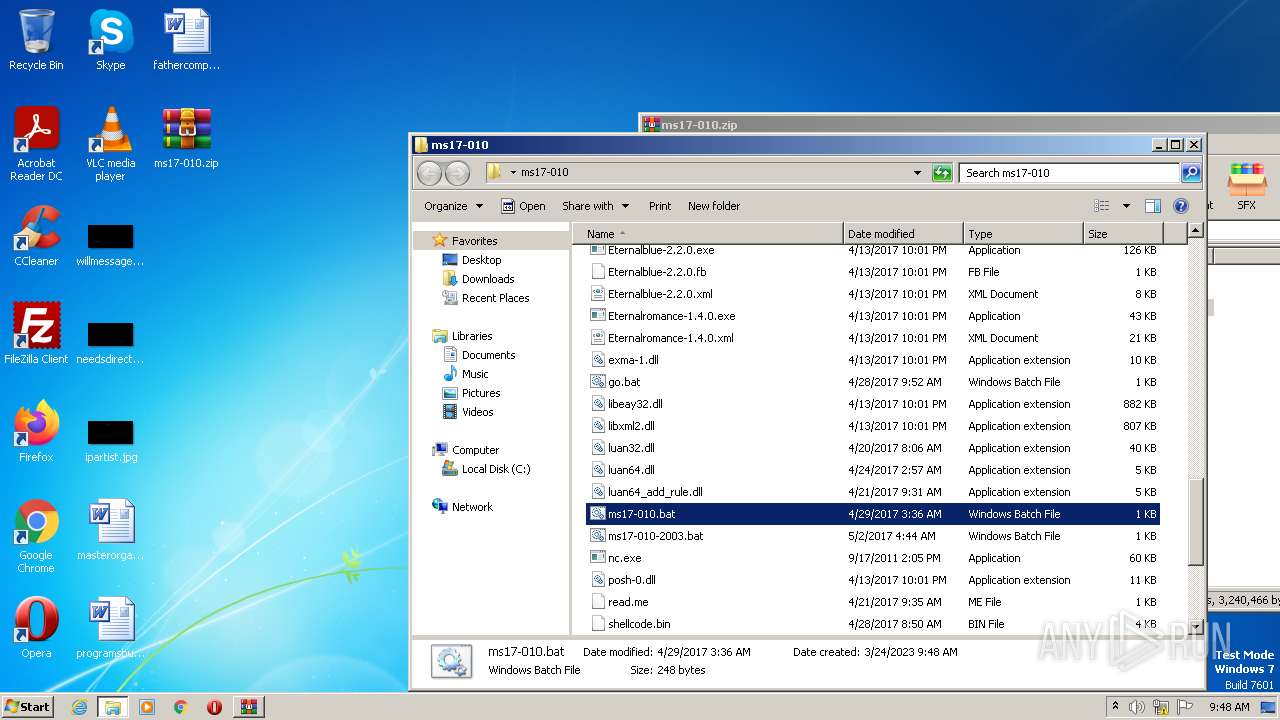Screen dimensions: 1280x720
Task: Select the needsdirect desktop file
Action: click(110, 342)
